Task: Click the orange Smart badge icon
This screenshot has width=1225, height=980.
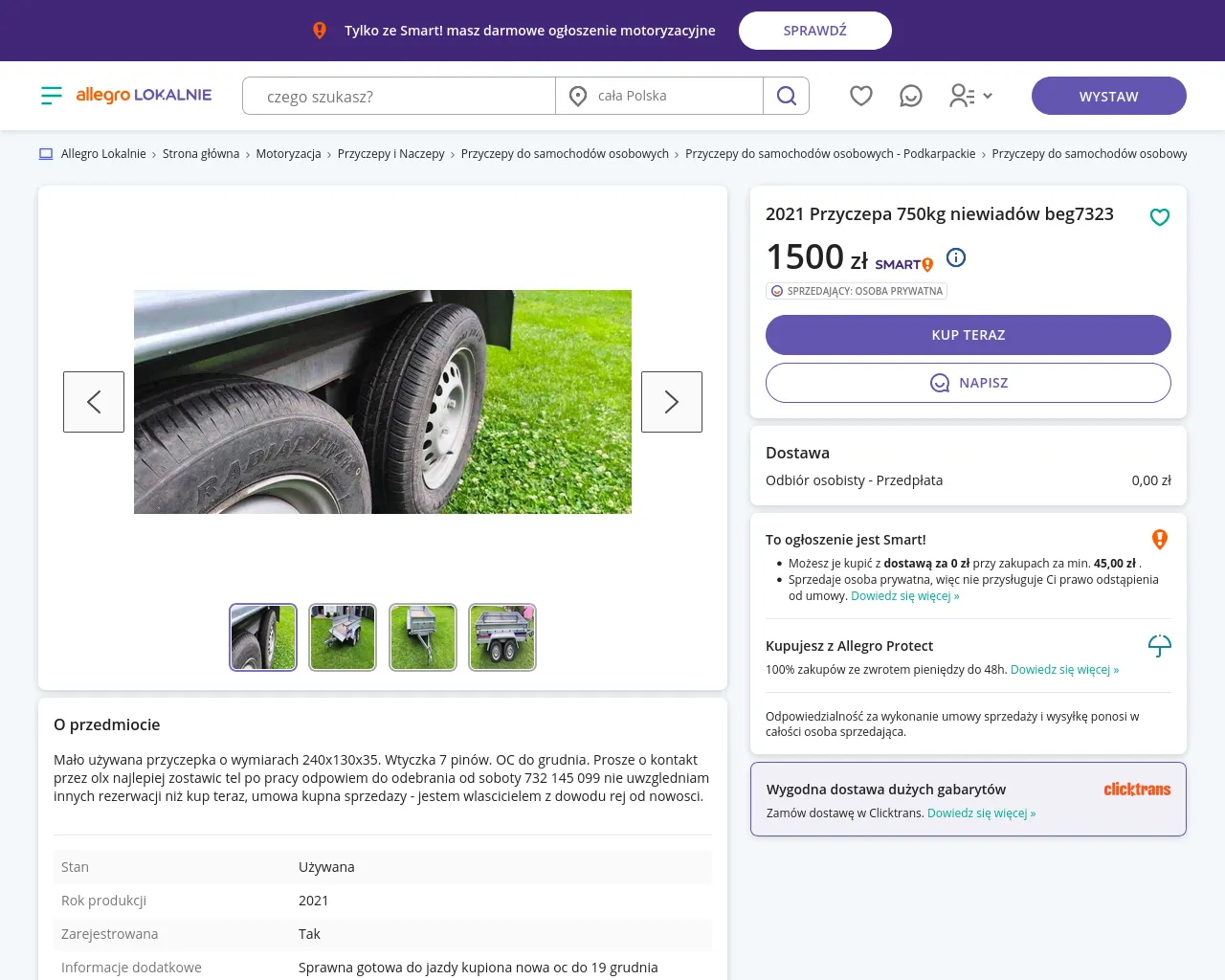Action: [x=1160, y=540]
